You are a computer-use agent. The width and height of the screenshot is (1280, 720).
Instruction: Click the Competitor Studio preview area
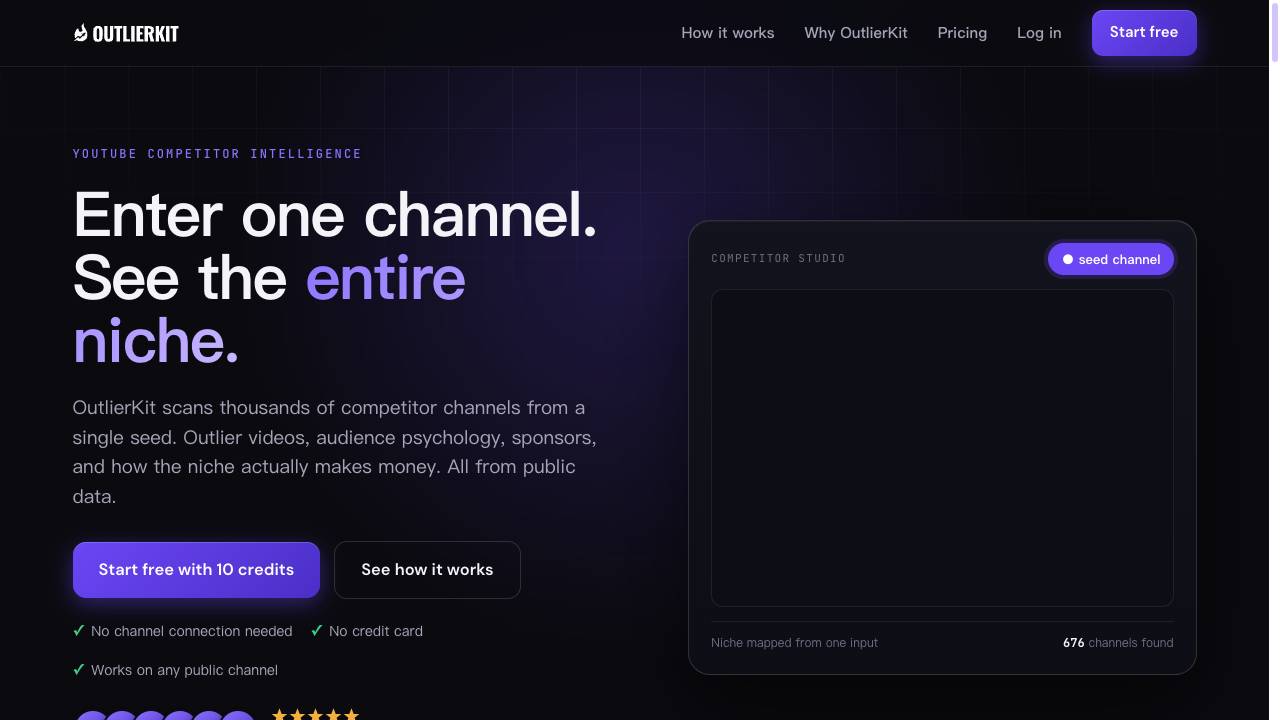(x=942, y=448)
